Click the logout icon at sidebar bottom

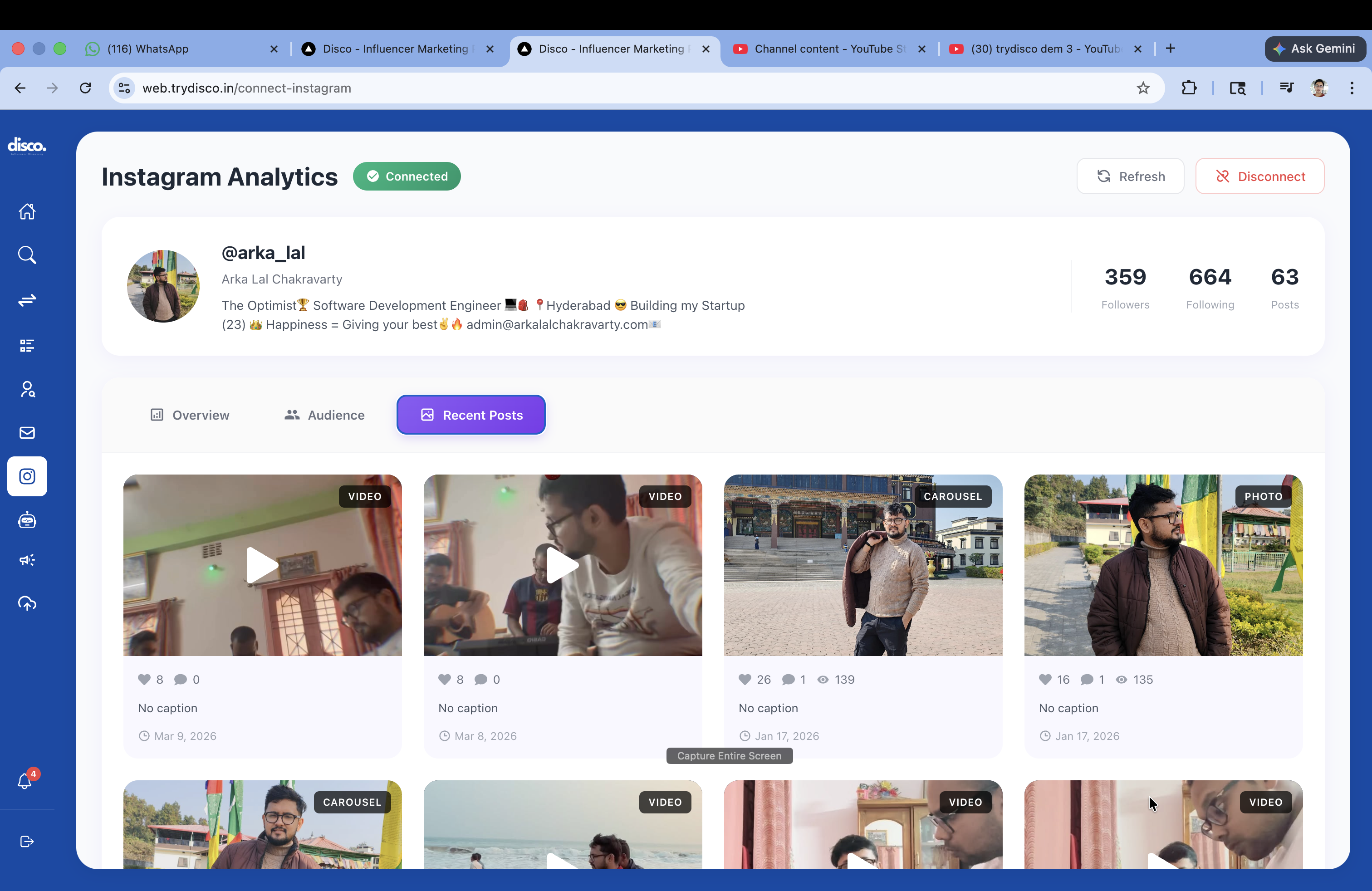27,842
